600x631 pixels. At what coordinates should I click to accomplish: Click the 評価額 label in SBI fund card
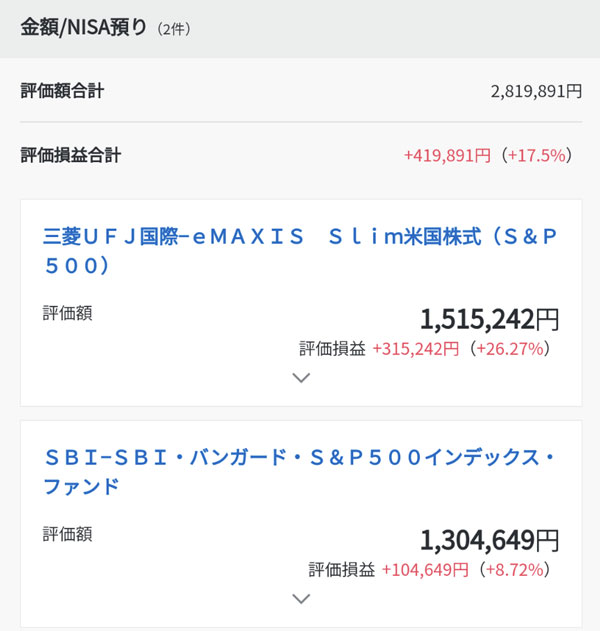click(x=67, y=534)
